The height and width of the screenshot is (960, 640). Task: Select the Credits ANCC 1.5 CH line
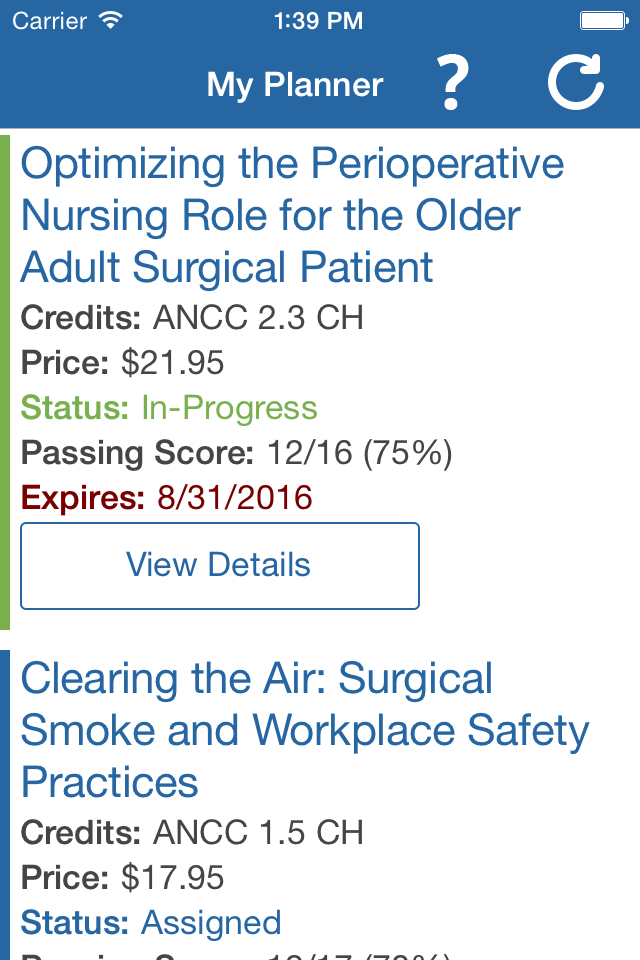coord(192,833)
